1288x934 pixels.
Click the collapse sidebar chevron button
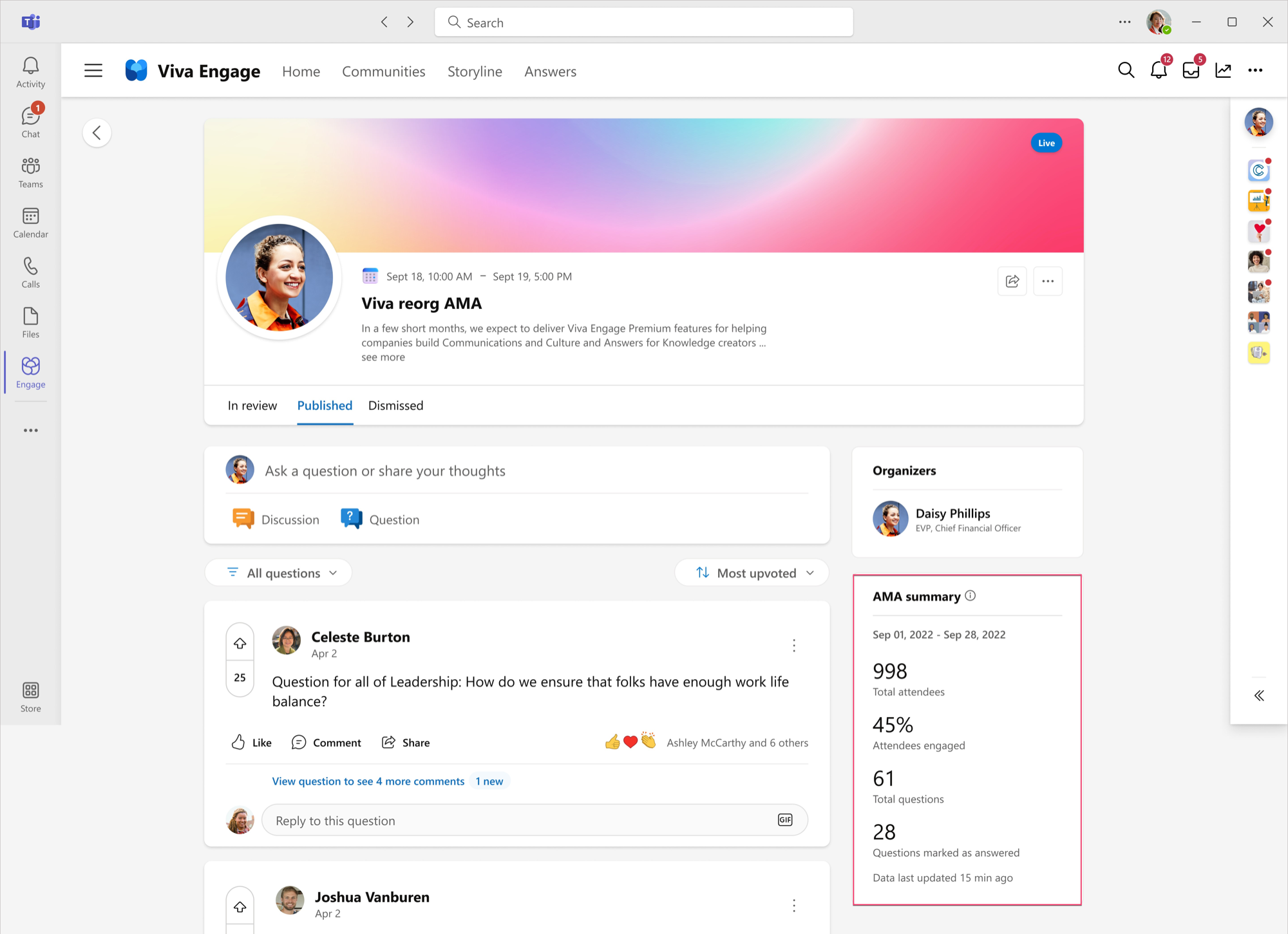pyautogui.click(x=1259, y=695)
